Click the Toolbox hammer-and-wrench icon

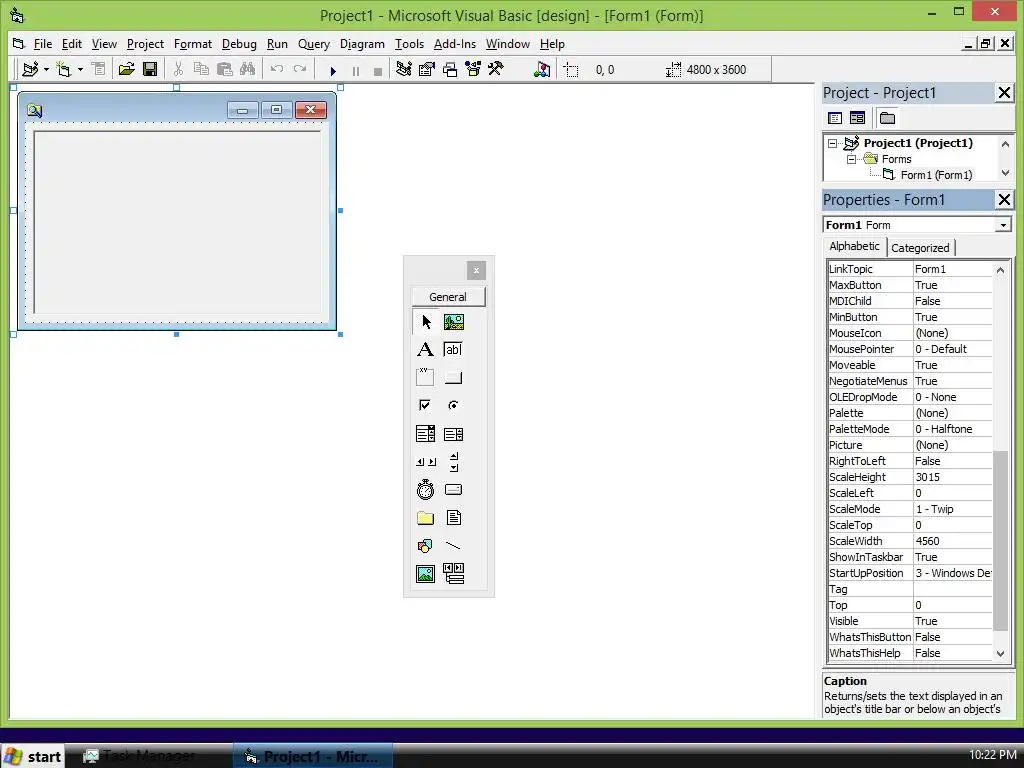coord(496,69)
